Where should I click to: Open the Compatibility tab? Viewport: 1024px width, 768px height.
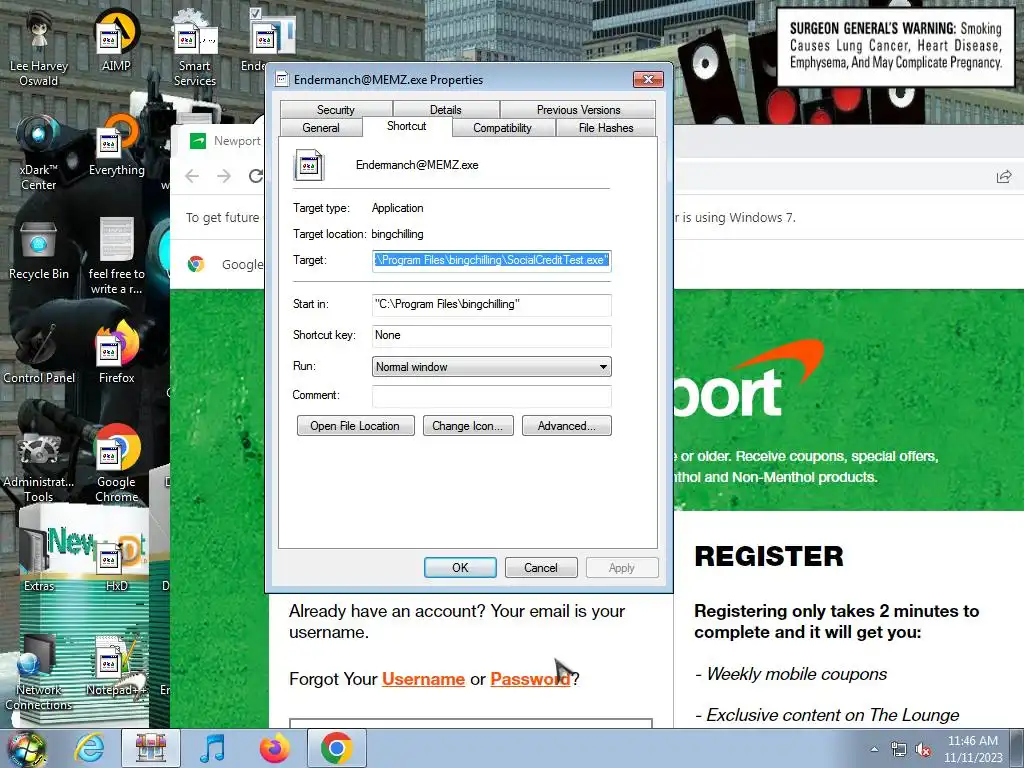click(x=502, y=128)
